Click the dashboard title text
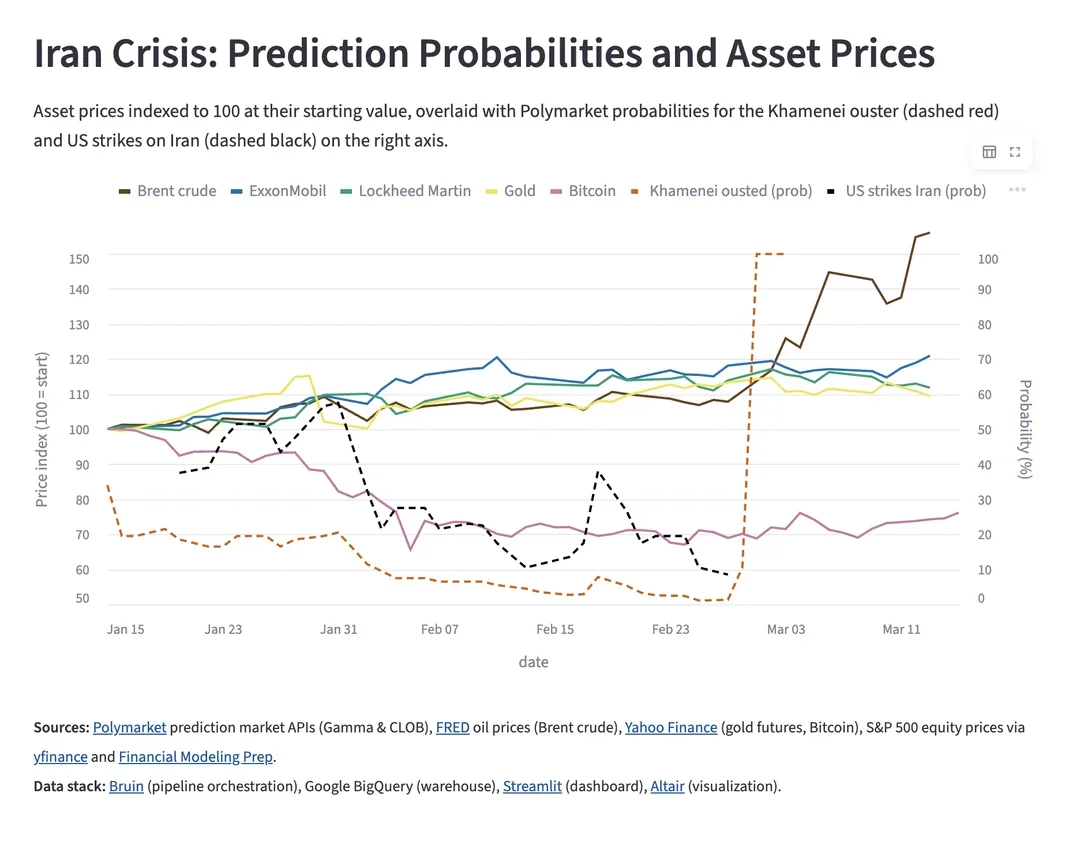The image size is (1080, 842). pos(484,52)
